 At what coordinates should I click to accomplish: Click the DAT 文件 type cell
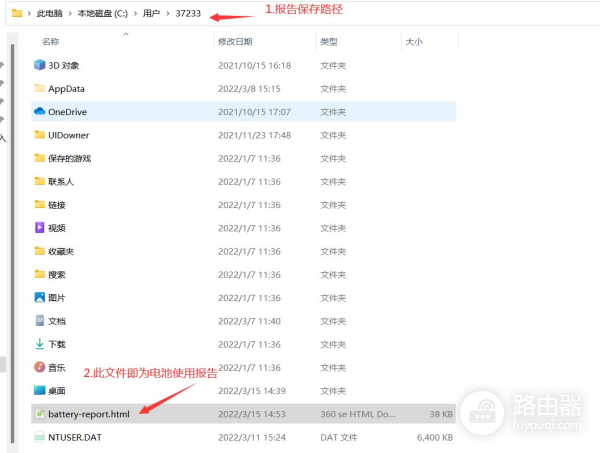(339, 437)
